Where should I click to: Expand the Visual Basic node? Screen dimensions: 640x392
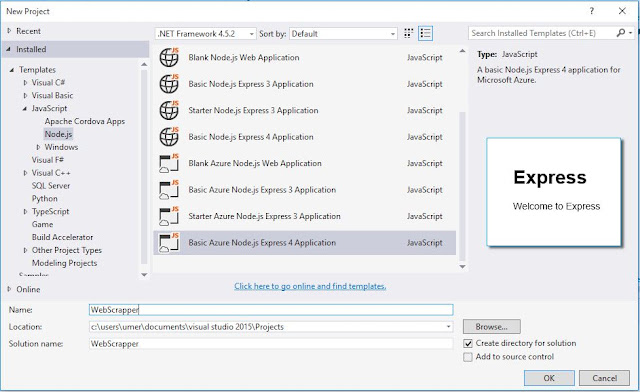tap(25, 96)
